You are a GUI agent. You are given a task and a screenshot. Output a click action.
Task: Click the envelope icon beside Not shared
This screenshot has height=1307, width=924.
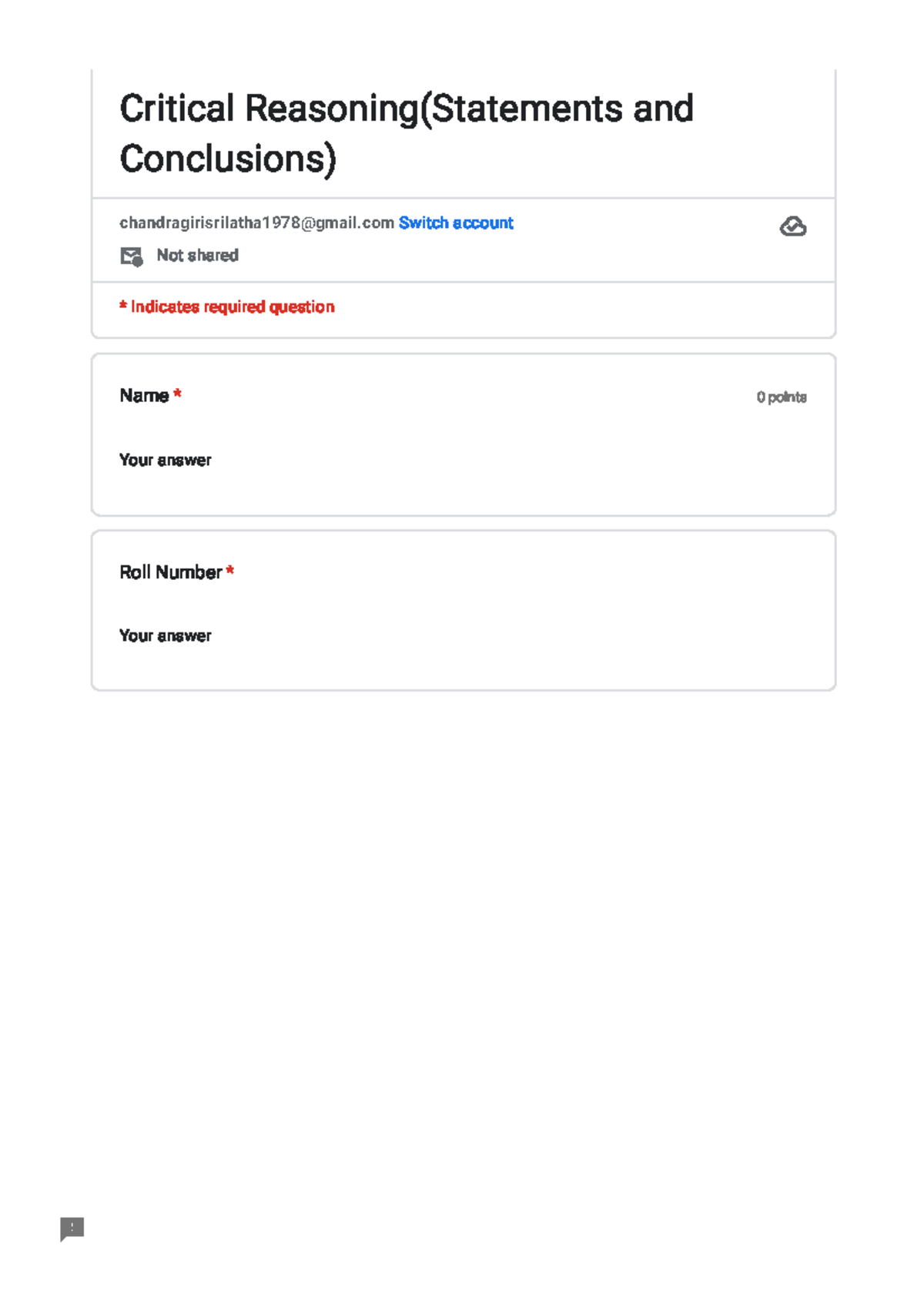131,256
